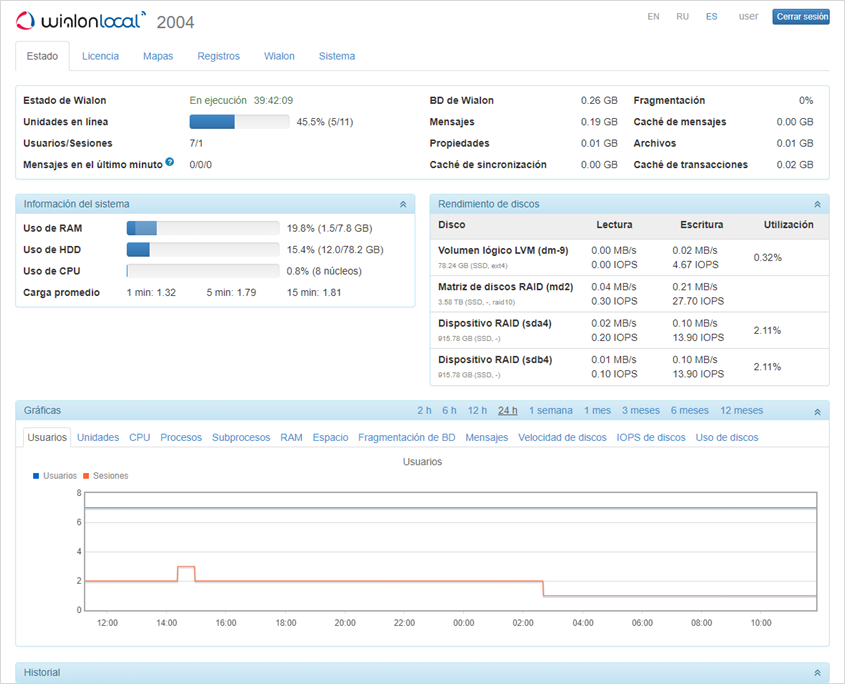845x684 pixels.
Task: Click the Volumen lógico LVM (dm-9) disk name
Action: 503,251
